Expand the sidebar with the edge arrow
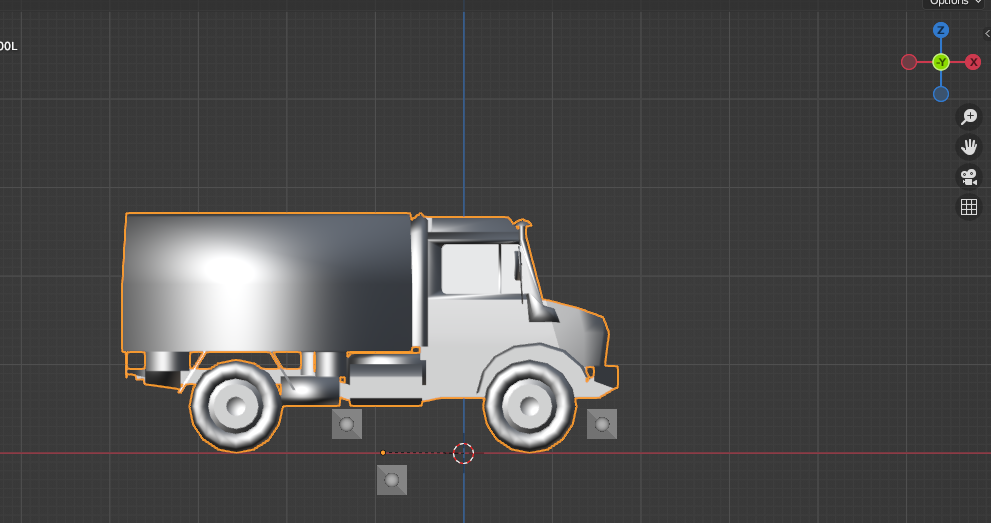This screenshot has width=991, height=523. point(987,33)
